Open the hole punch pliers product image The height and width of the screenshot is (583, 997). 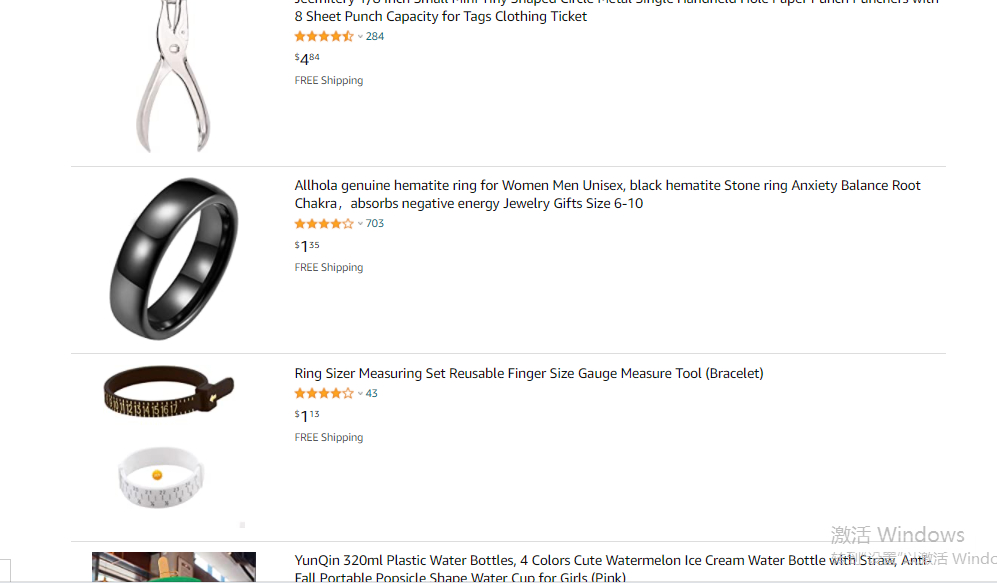coord(173,75)
